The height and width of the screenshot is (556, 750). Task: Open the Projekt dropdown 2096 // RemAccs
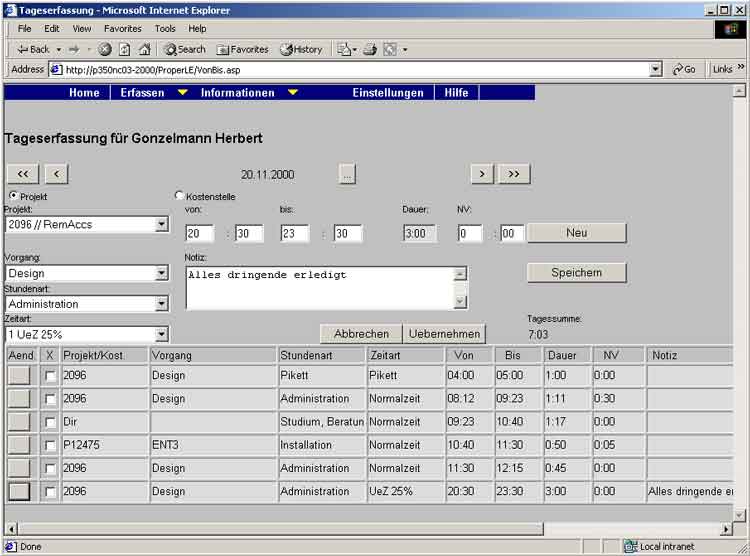coord(87,224)
